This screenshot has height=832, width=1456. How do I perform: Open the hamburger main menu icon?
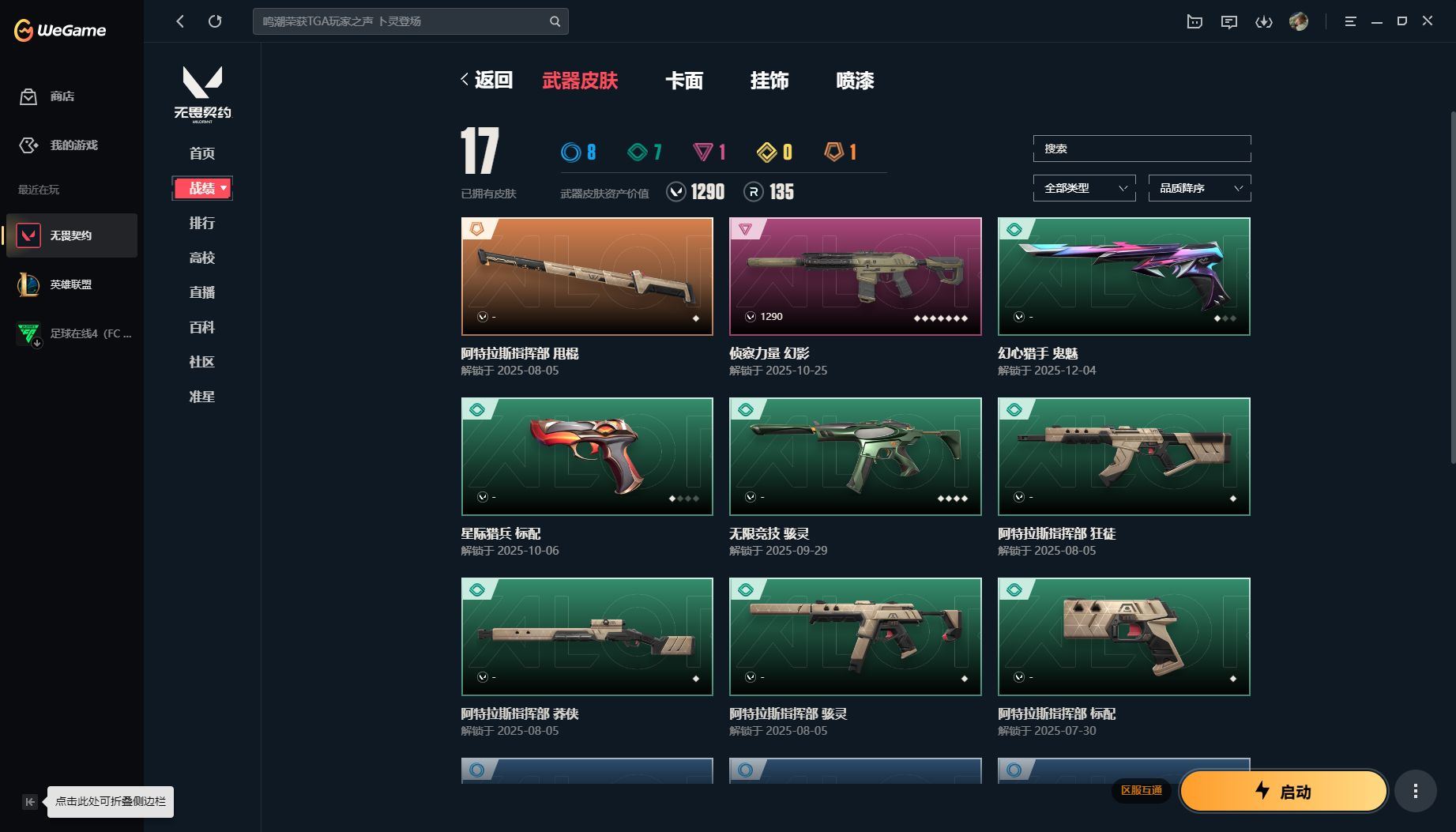[x=1350, y=21]
